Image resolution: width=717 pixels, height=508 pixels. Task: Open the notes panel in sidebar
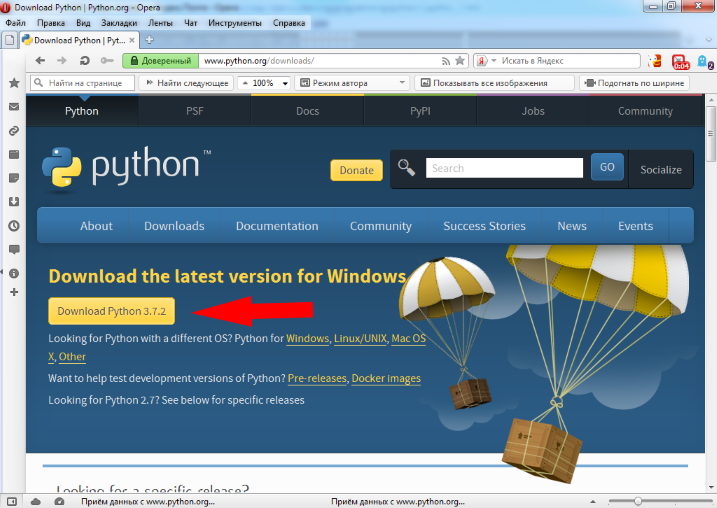(x=14, y=178)
